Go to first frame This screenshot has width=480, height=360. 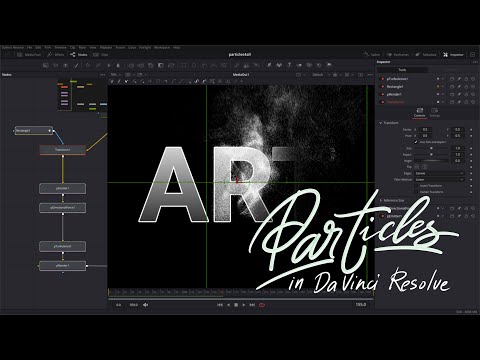point(220,305)
